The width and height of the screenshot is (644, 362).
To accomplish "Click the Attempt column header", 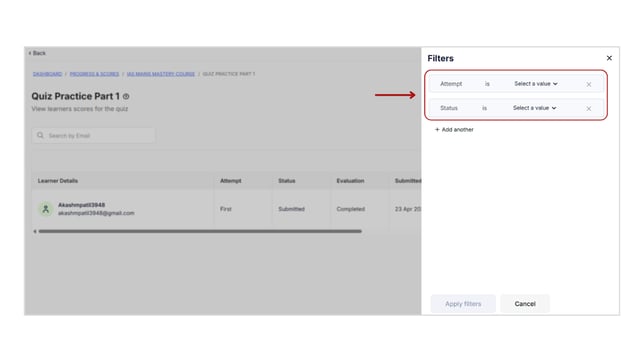I will click(231, 181).
